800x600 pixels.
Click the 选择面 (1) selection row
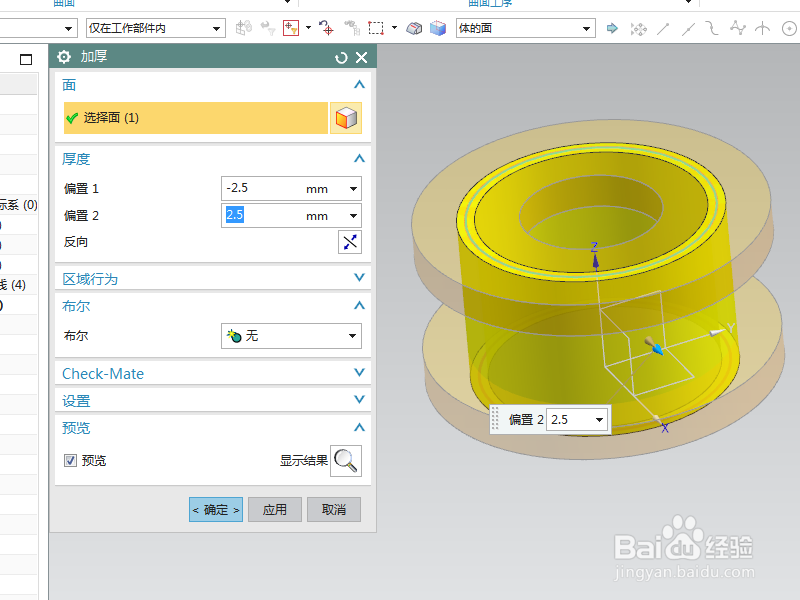[x=195, y=118]
